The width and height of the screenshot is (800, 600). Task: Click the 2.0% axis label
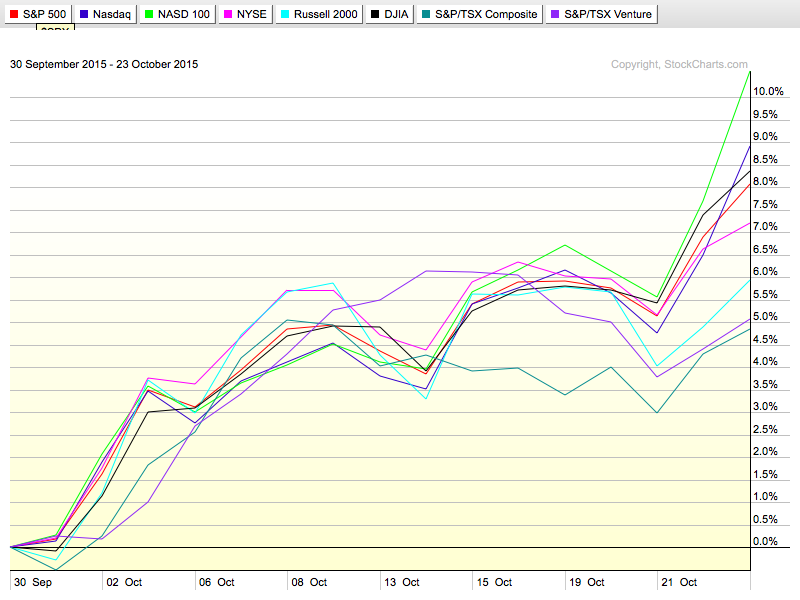[765, 451]
